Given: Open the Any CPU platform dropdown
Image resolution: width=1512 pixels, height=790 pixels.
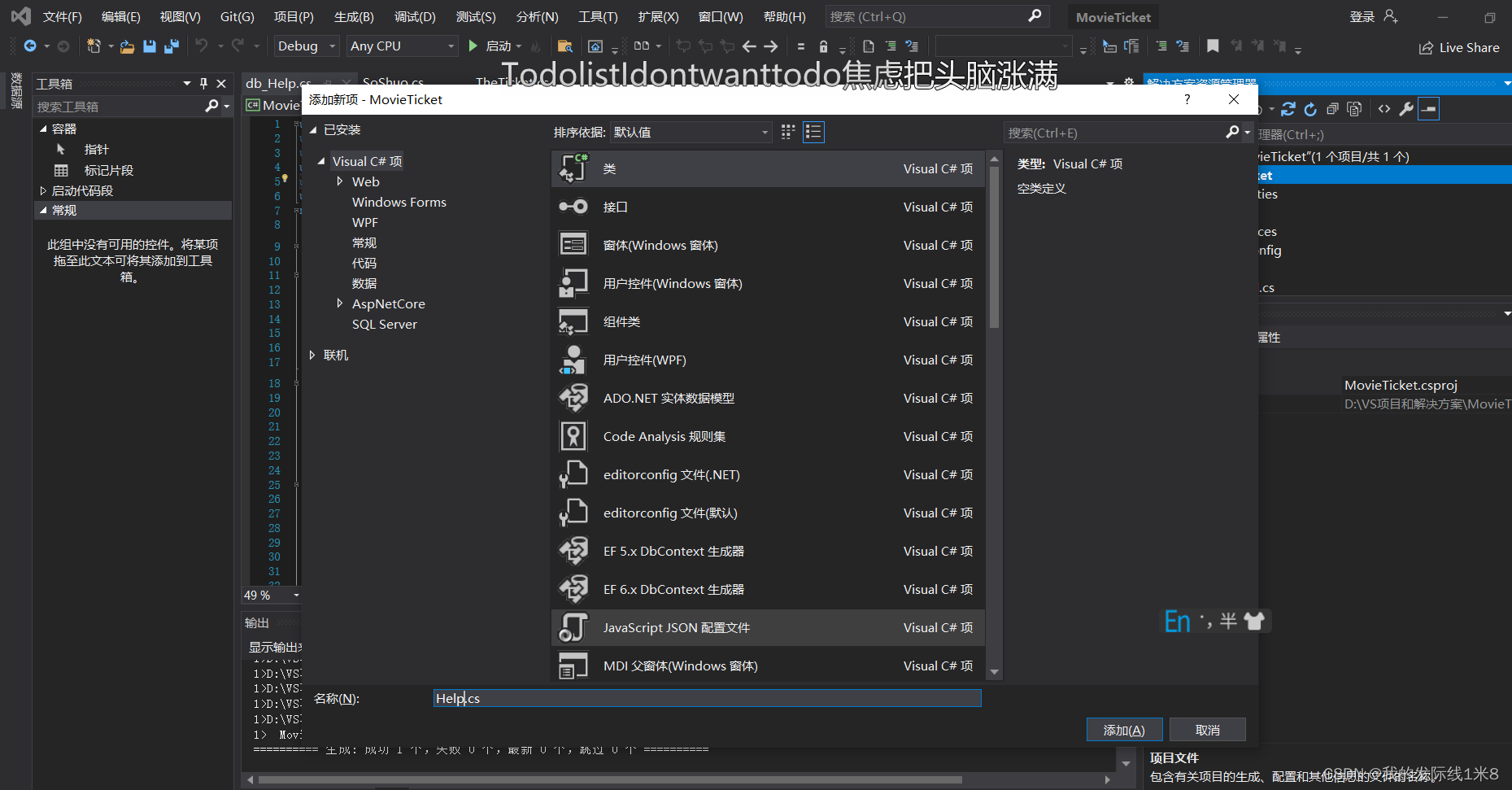Looking at the screenshot, I should [403, 46].
